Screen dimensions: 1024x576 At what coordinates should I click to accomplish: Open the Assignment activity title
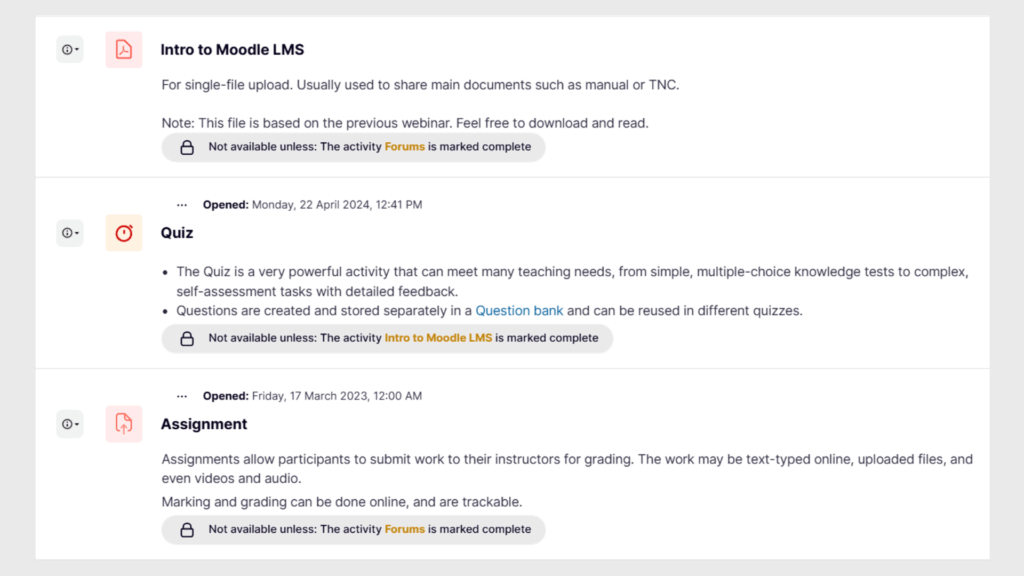[x=204, y=424]
